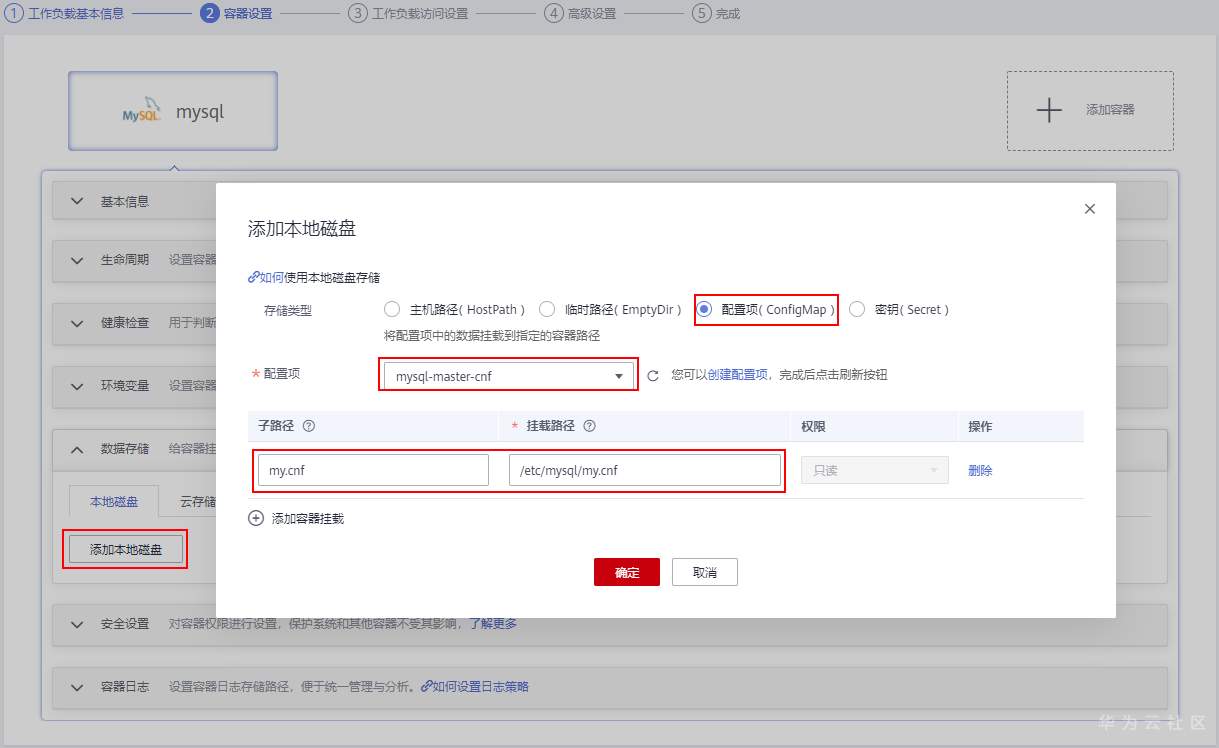The image size is (1219, 748).
Task: Click the 取消 button
Action: pos(705,572)
